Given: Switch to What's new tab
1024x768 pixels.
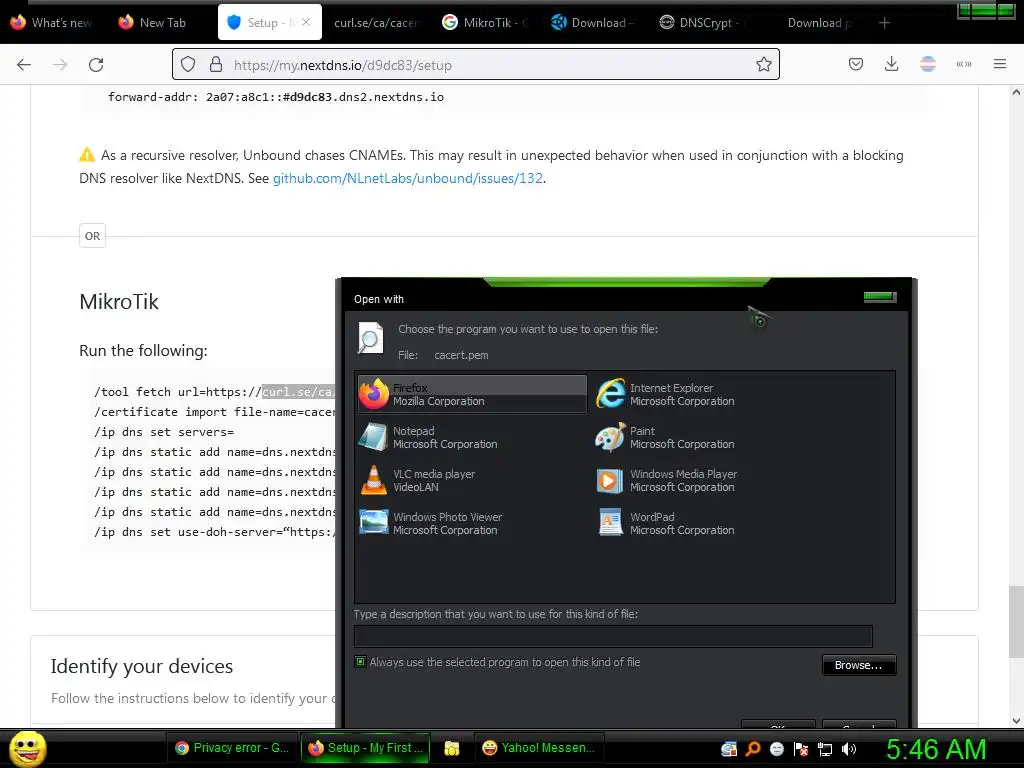Looking at the screenshot, I should tap(52, 23).
